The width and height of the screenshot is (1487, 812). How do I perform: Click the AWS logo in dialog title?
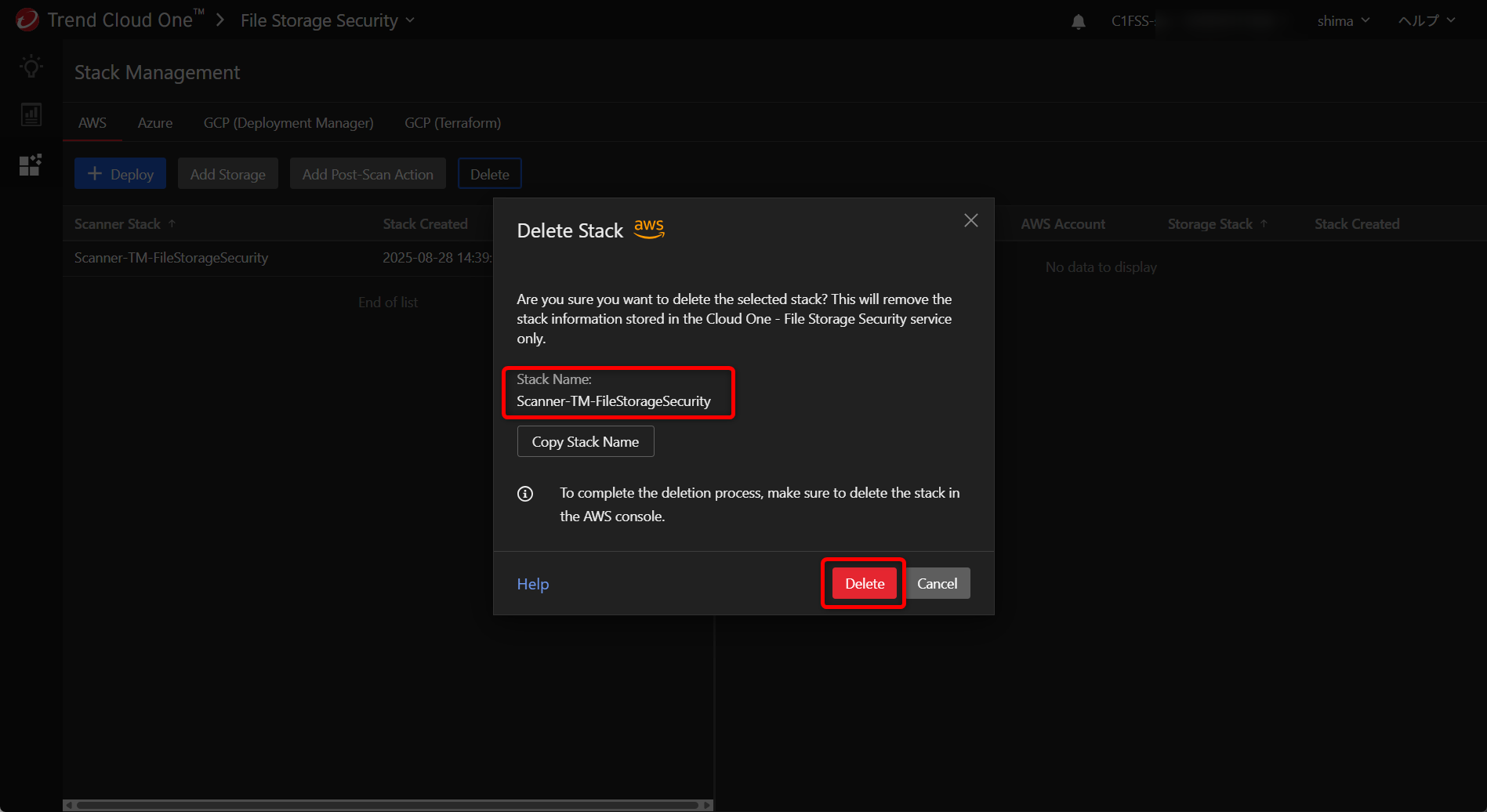click(649, 229)
